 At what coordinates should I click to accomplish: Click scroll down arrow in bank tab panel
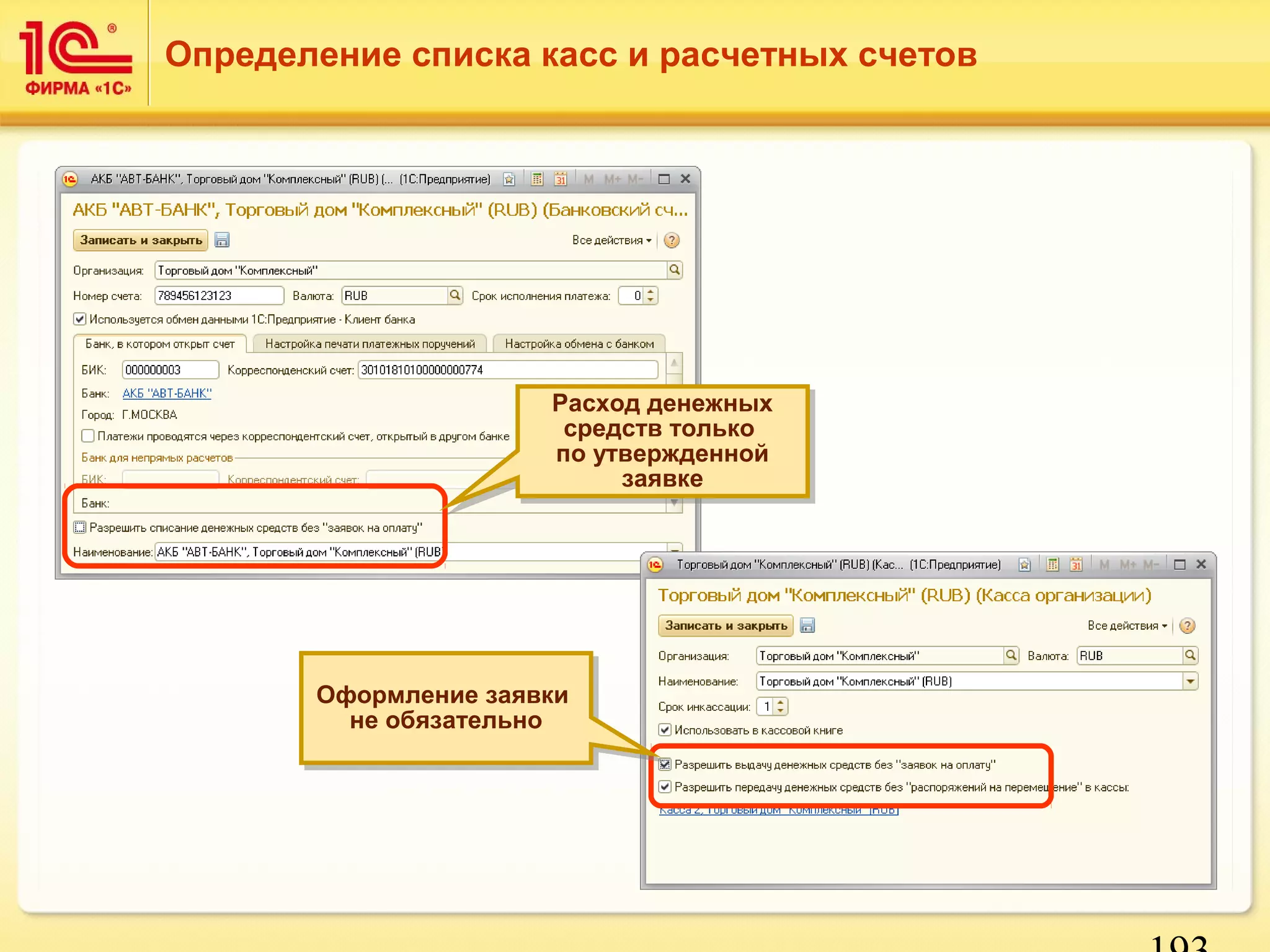[x=674, y=505]
